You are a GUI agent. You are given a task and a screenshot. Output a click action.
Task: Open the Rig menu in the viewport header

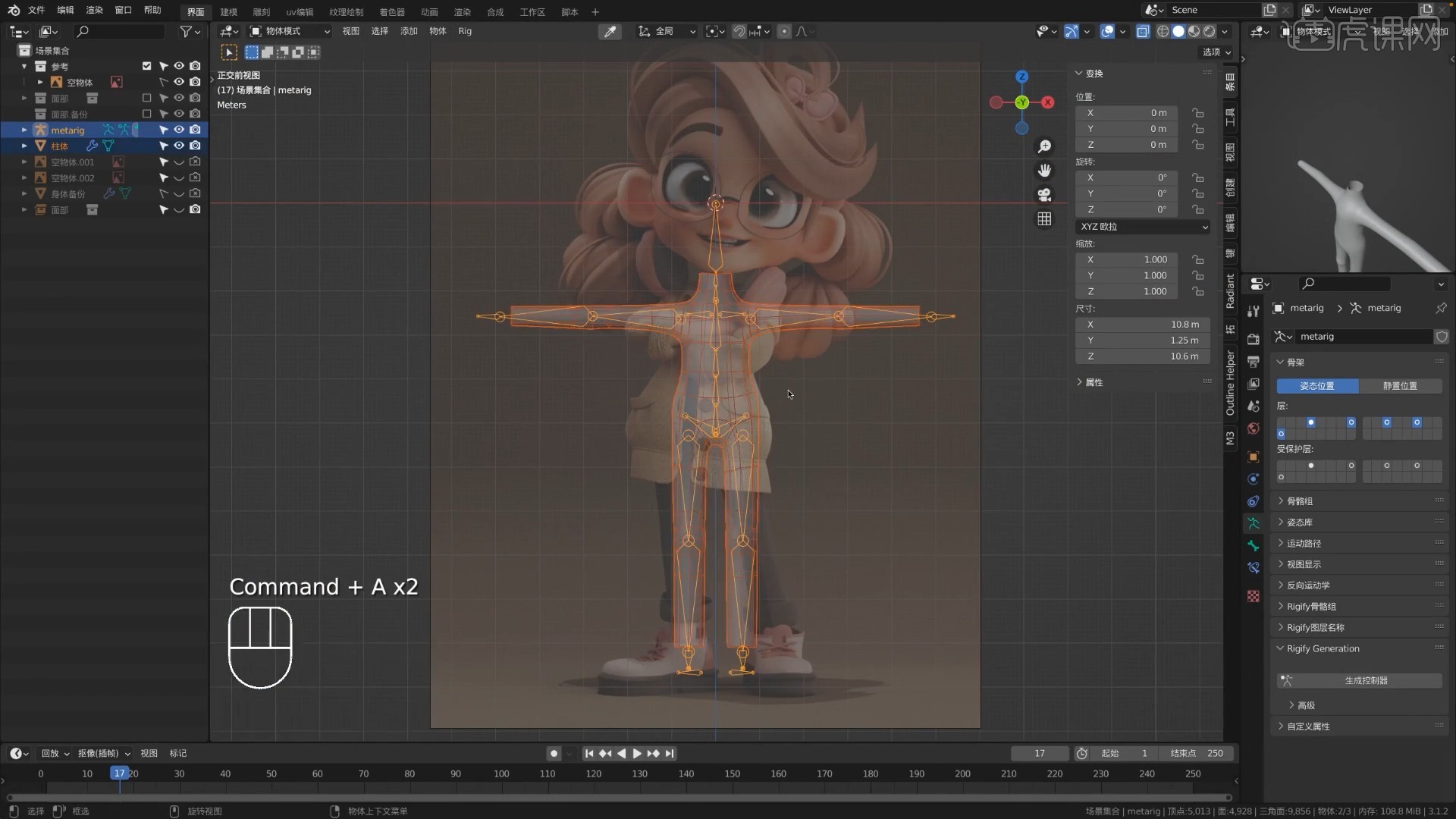point(465,31)
